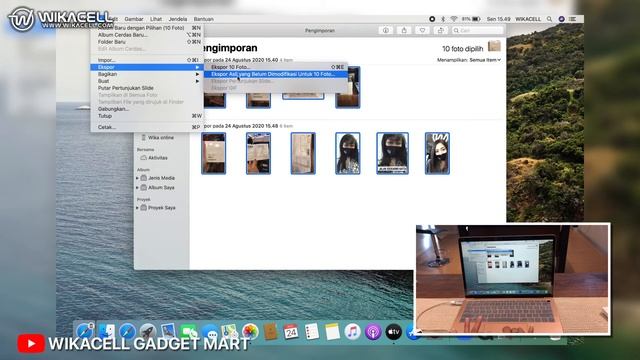This screenshot has height=360, width=640.
Task: Open the Siri icon in menu bar
Action: (x=562, y=19)
